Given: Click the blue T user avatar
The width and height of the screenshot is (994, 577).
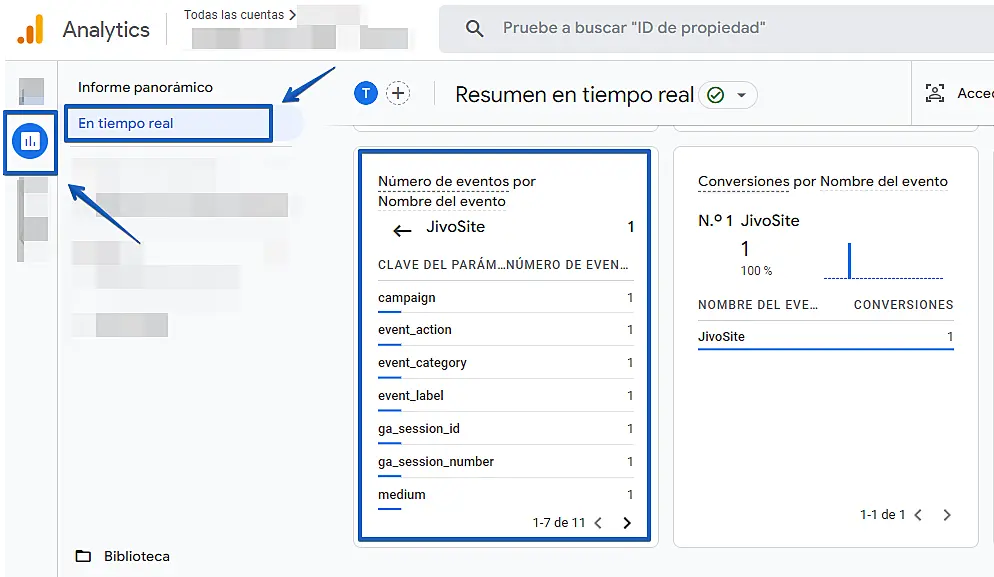Looking at the screenshot, I should (366, 94).
